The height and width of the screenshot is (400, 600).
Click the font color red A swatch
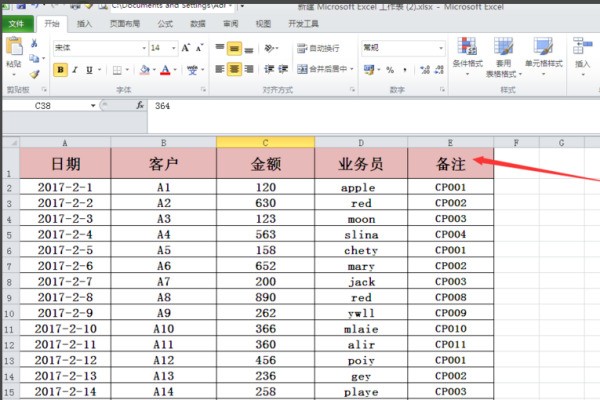[x=164, y=69]
